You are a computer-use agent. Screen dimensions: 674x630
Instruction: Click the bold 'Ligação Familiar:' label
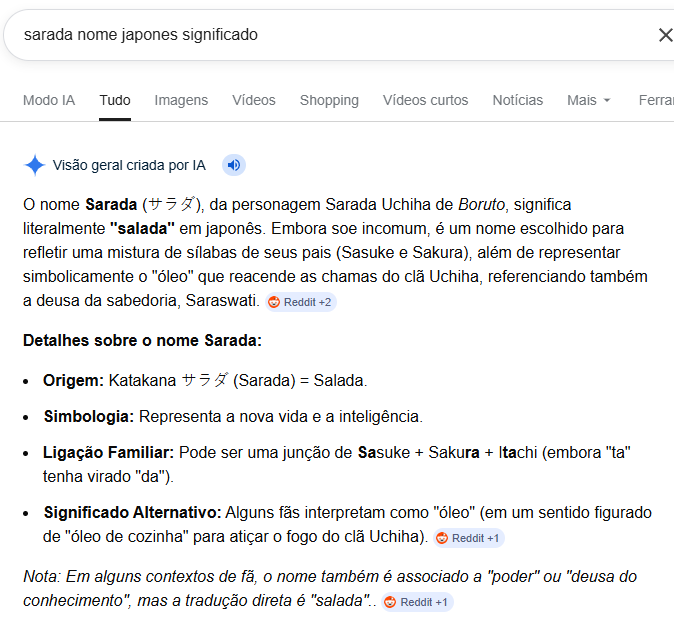pos(108,453)
